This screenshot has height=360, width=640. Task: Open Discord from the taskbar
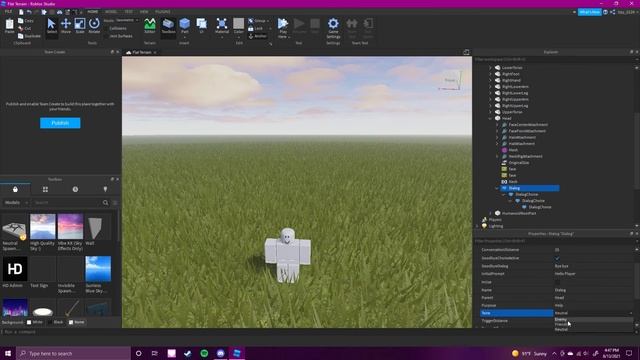220,353
